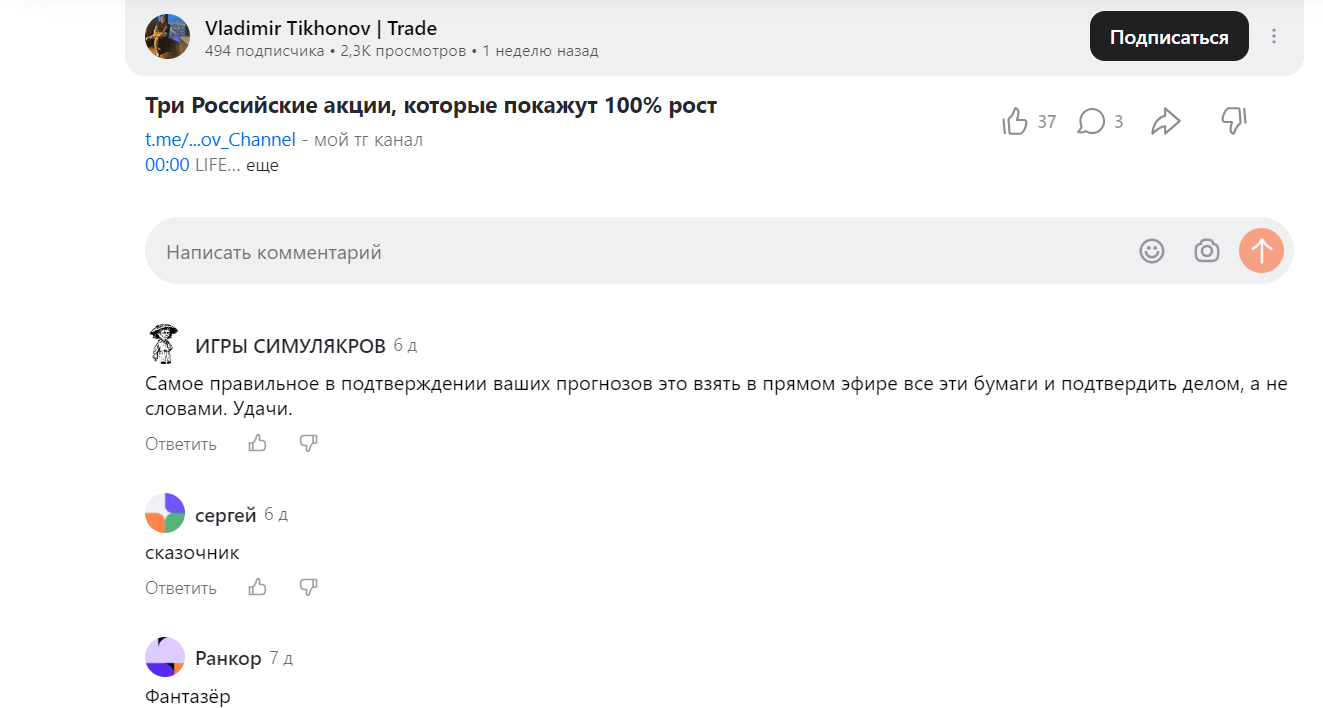The height and width of the screenshot is (708, 1323).
Task: Like the comment by ИГРЫ СИМУЛЯКРОВ
Action: pos(257,443)
